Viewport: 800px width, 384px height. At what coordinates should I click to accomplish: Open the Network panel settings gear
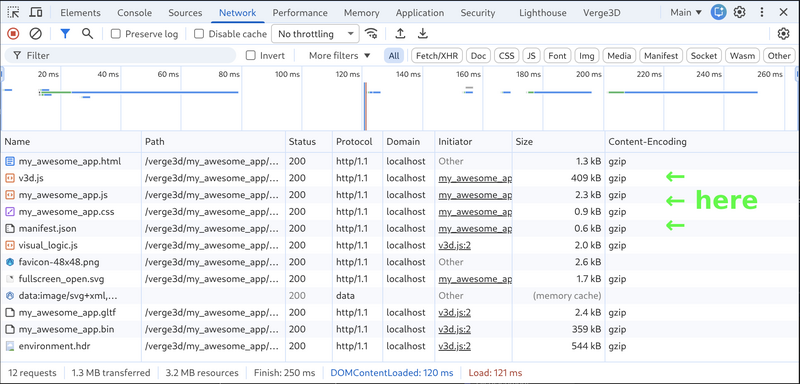tap(783, 34)
